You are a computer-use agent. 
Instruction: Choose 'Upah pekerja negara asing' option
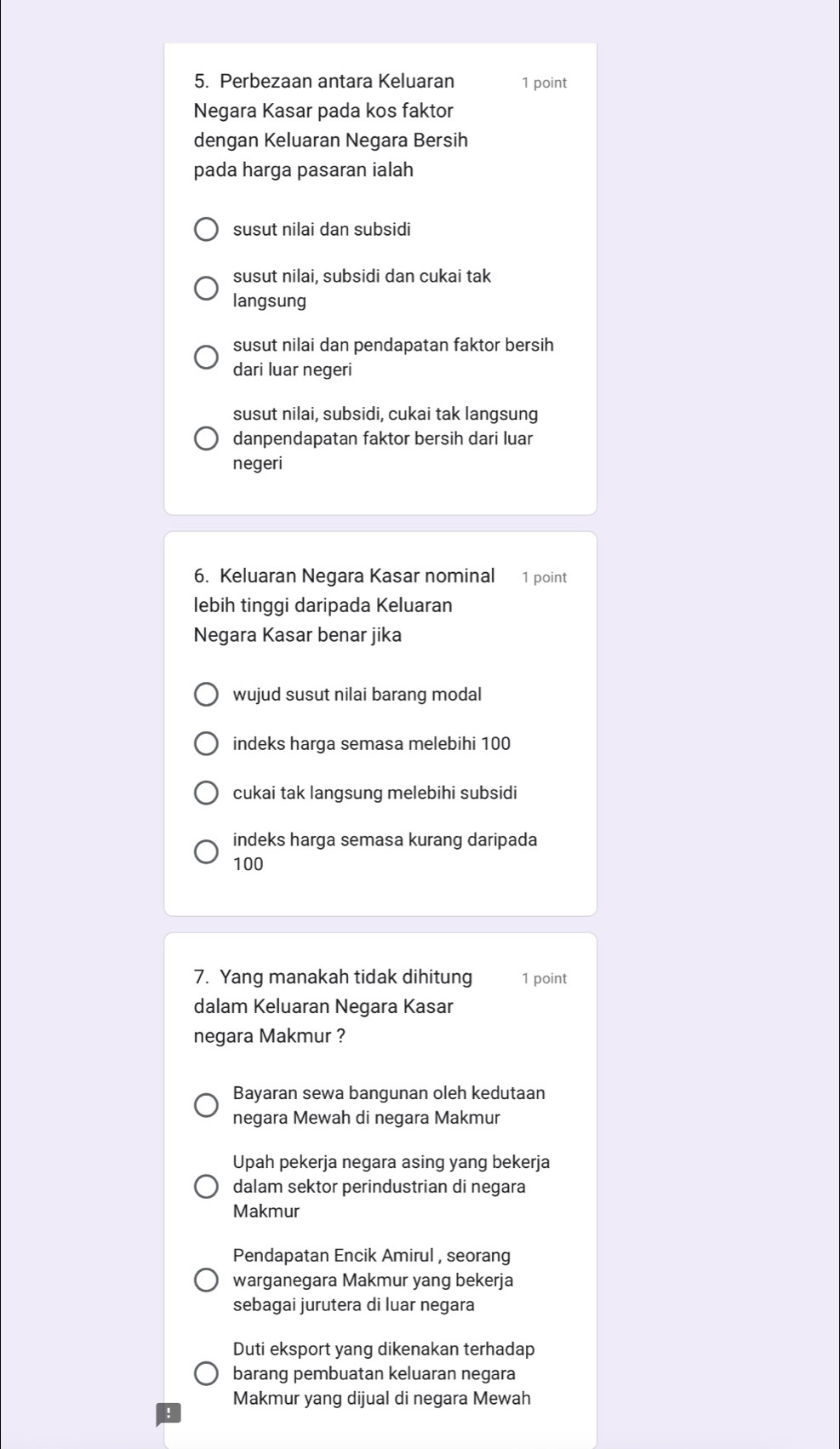pos(206,1187)
